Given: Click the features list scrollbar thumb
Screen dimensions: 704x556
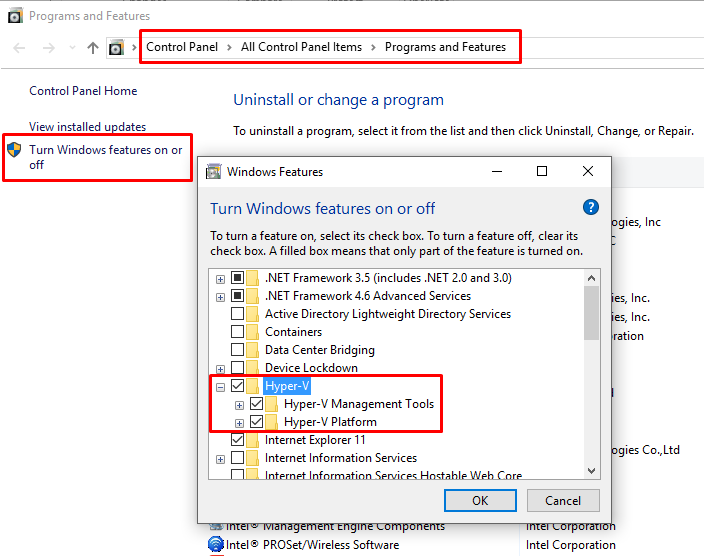Looking at the screenshot, I should click(x=591, y=313).
